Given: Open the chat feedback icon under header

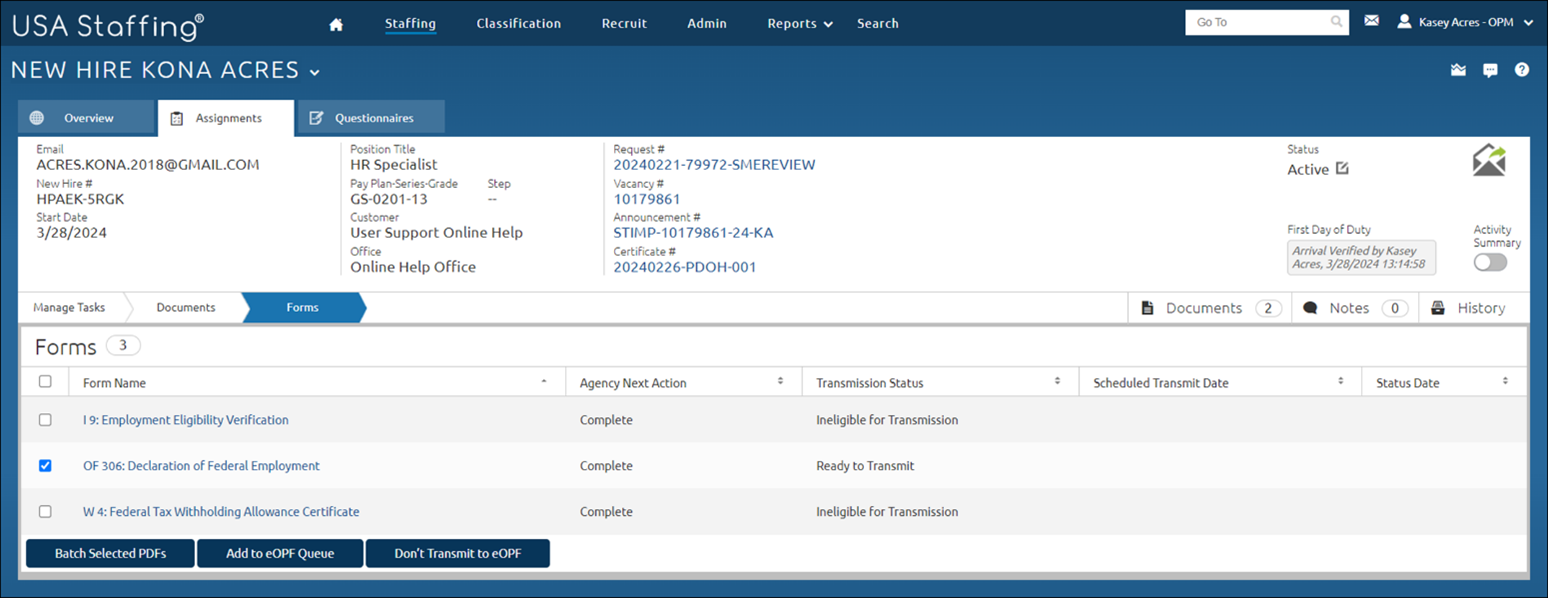Looking at the screenshot, I should pyautogui.click(x=1490, y=70).
